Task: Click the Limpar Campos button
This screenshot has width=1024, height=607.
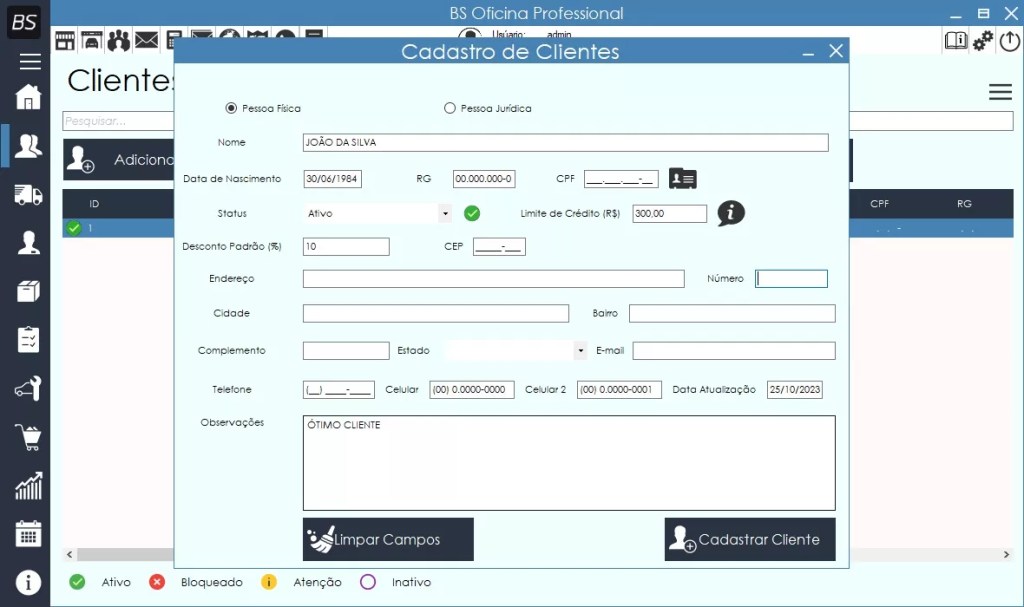Action: click(x=388, y=539)
